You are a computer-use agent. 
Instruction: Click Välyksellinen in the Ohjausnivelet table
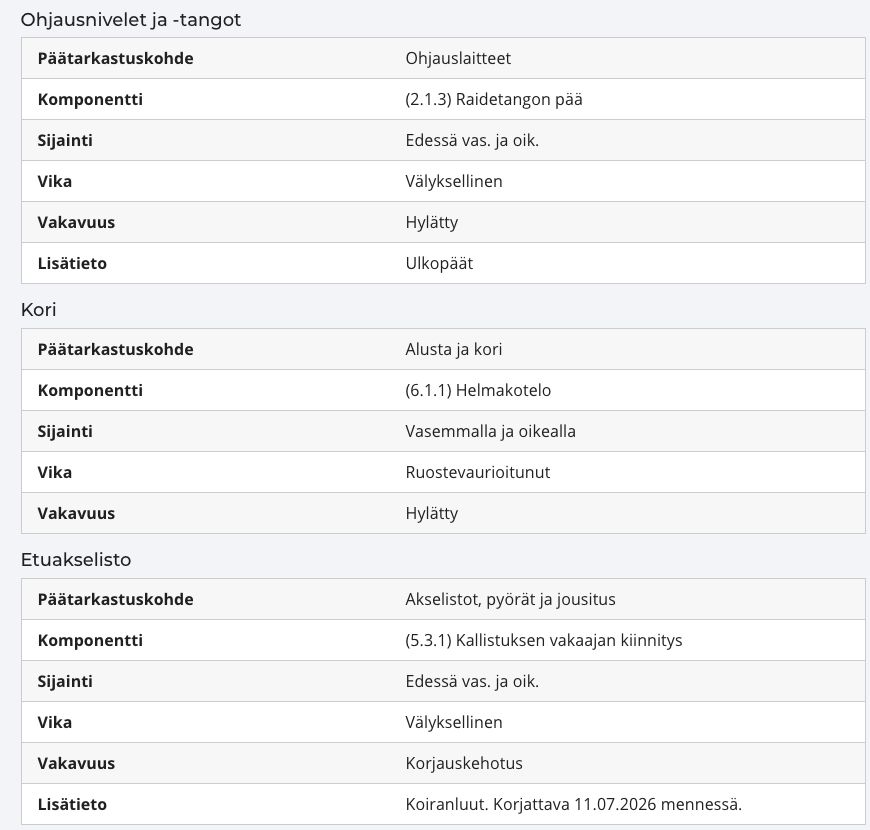[x=454, y=181]
